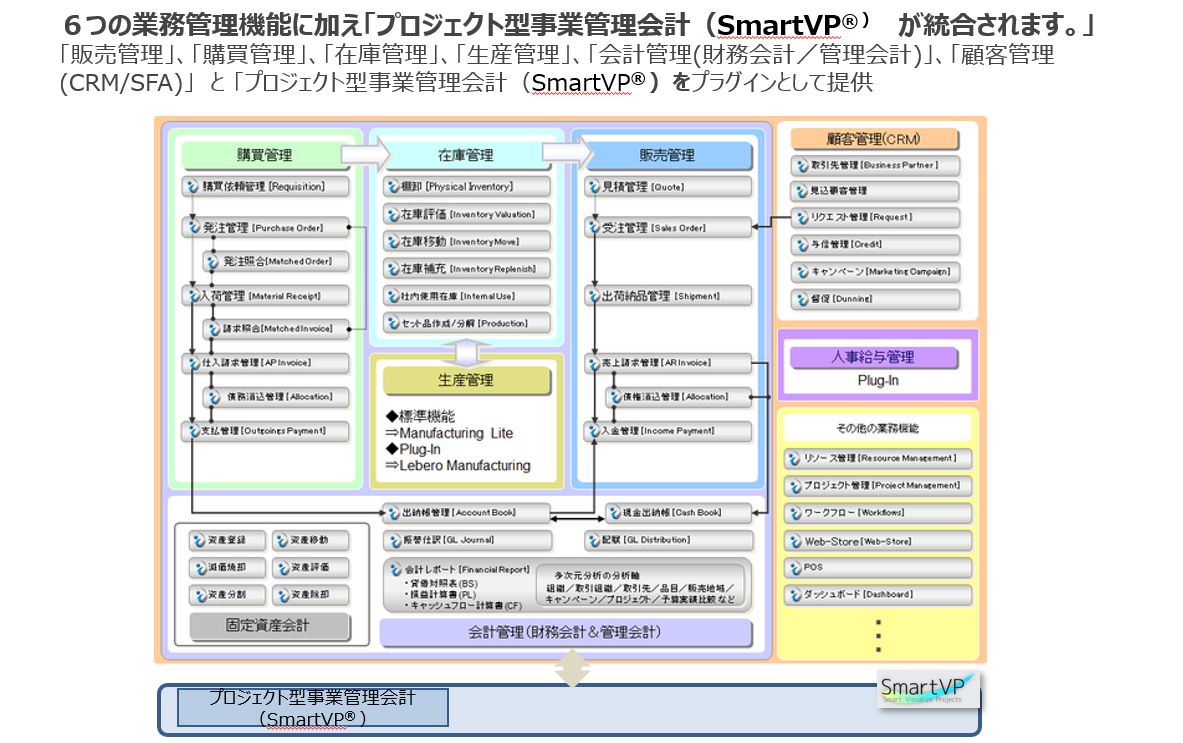Select 受注管理 [Sales Order] box

pos(668,227)
